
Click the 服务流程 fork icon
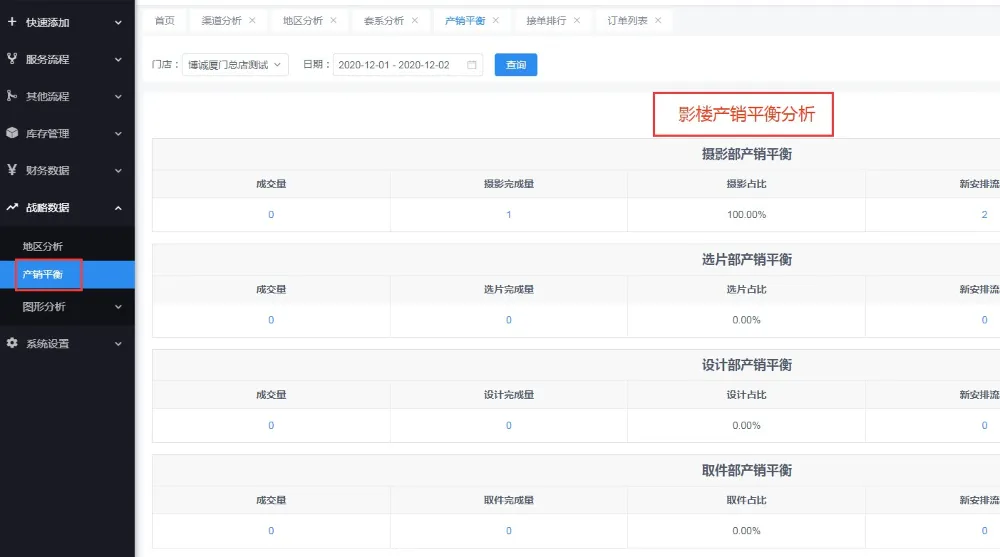coord(12,59)
